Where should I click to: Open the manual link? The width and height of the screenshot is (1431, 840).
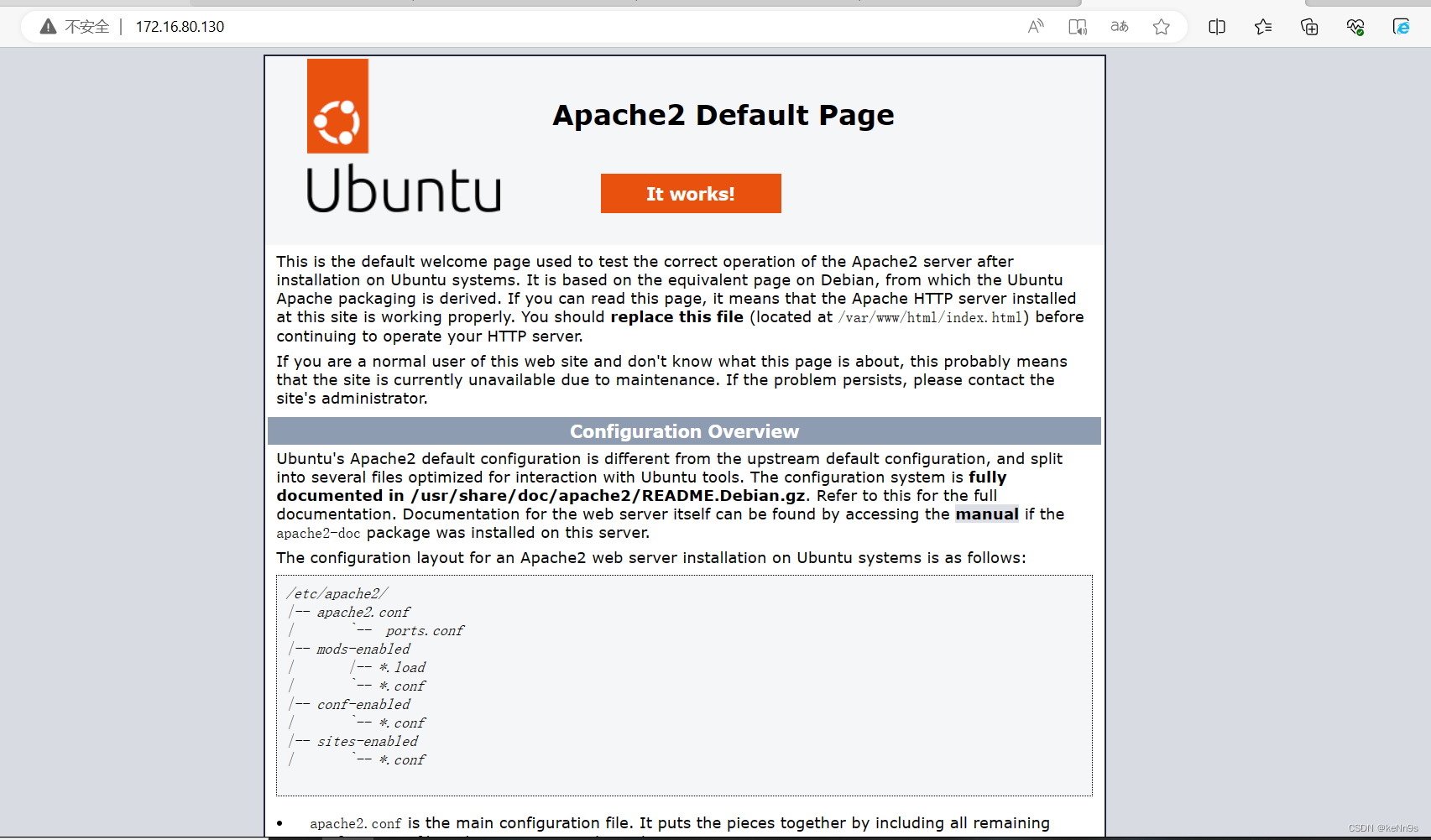point(987,514)
